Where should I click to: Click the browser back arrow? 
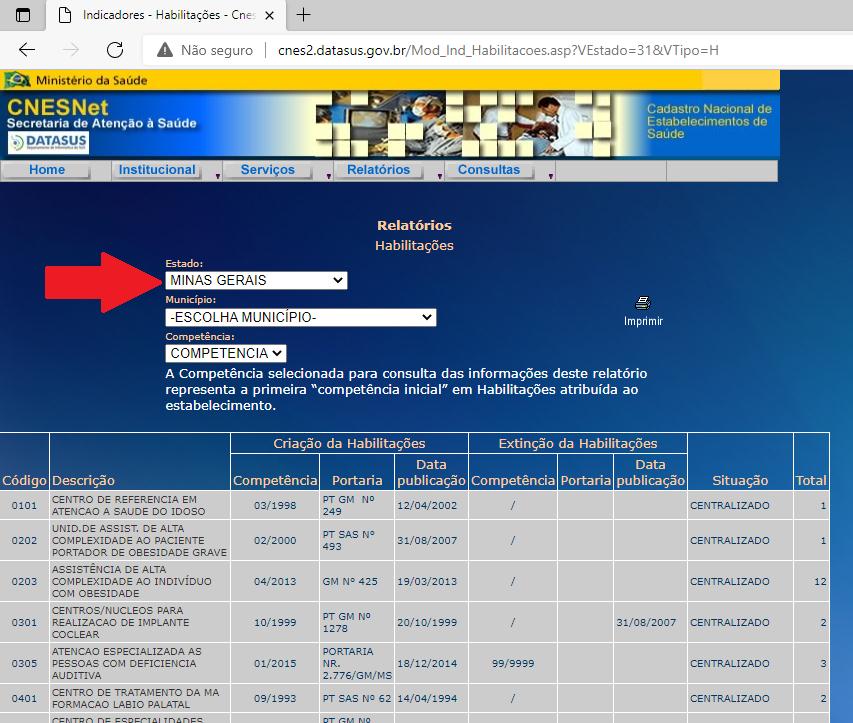pos(27,50)
